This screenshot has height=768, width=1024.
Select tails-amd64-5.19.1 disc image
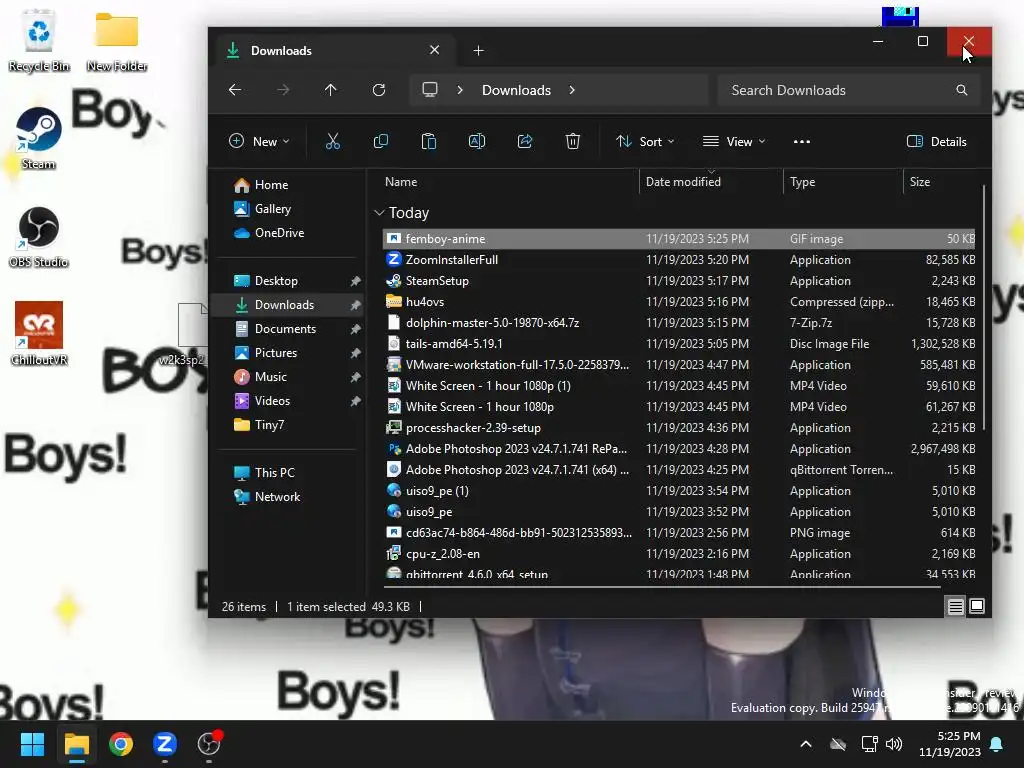click(679, 344)
